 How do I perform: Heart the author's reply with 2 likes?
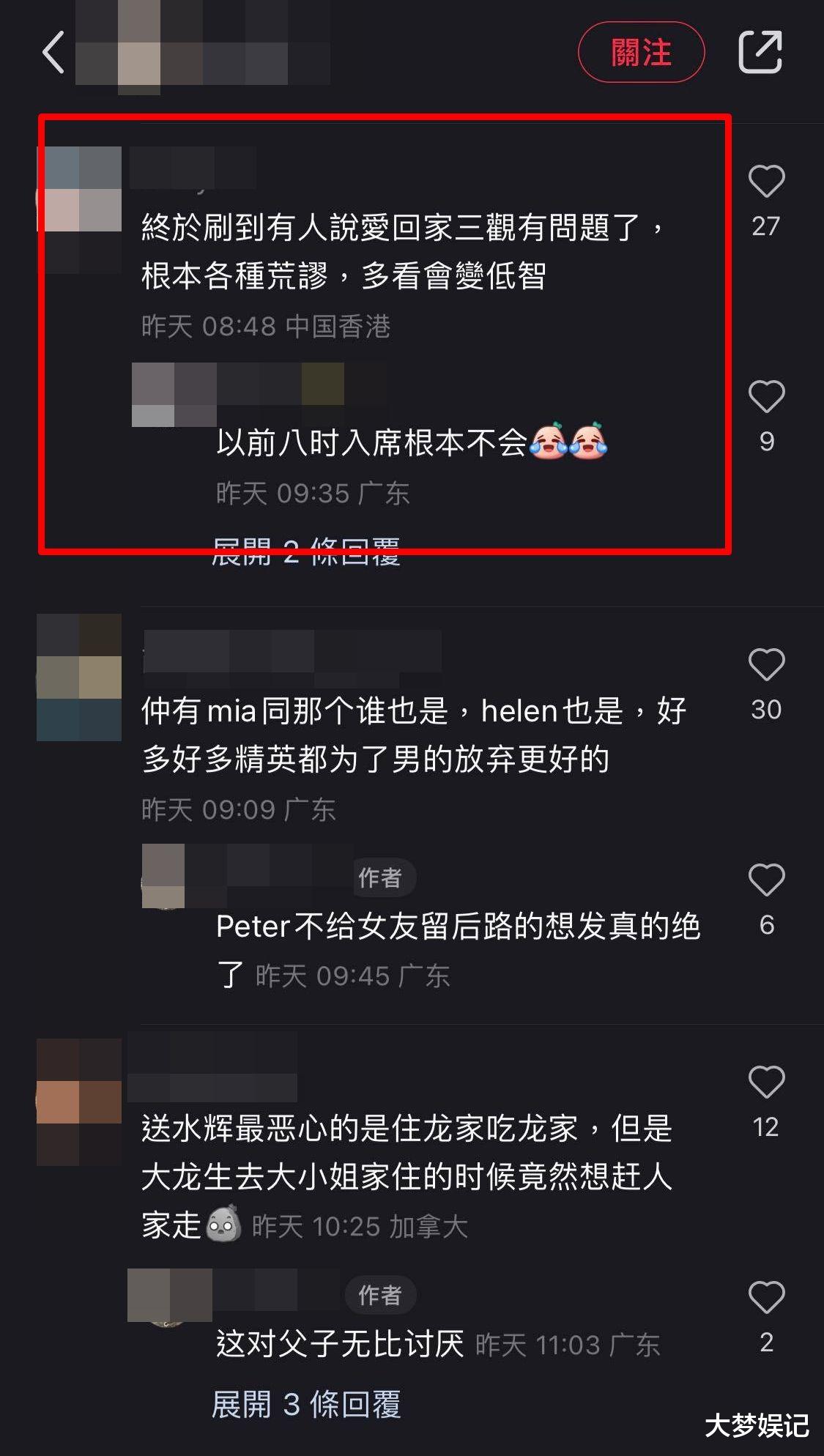[766, 1298]
